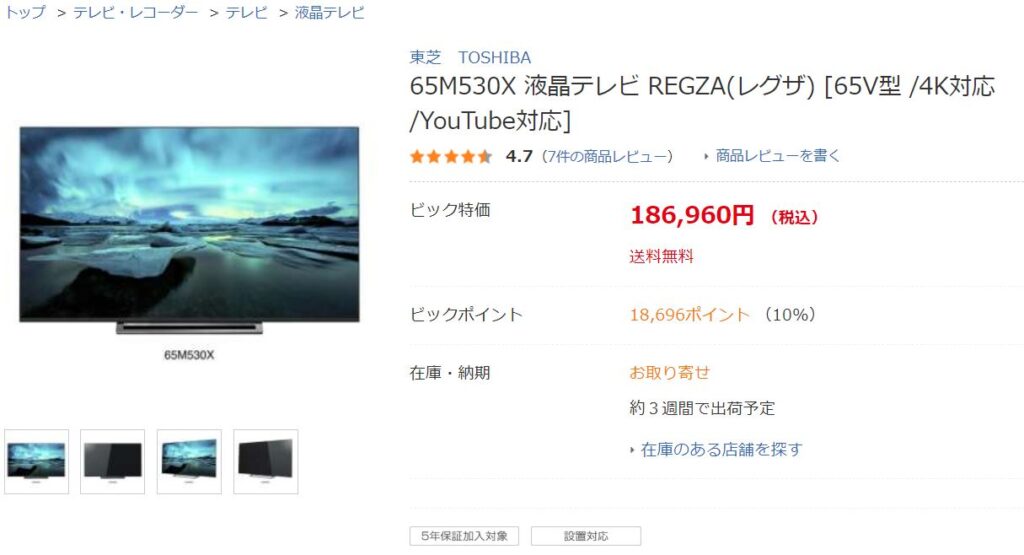Open the トップ breadcrumb link
Screen dimensions: 1024x555
[x=25, y=12]
